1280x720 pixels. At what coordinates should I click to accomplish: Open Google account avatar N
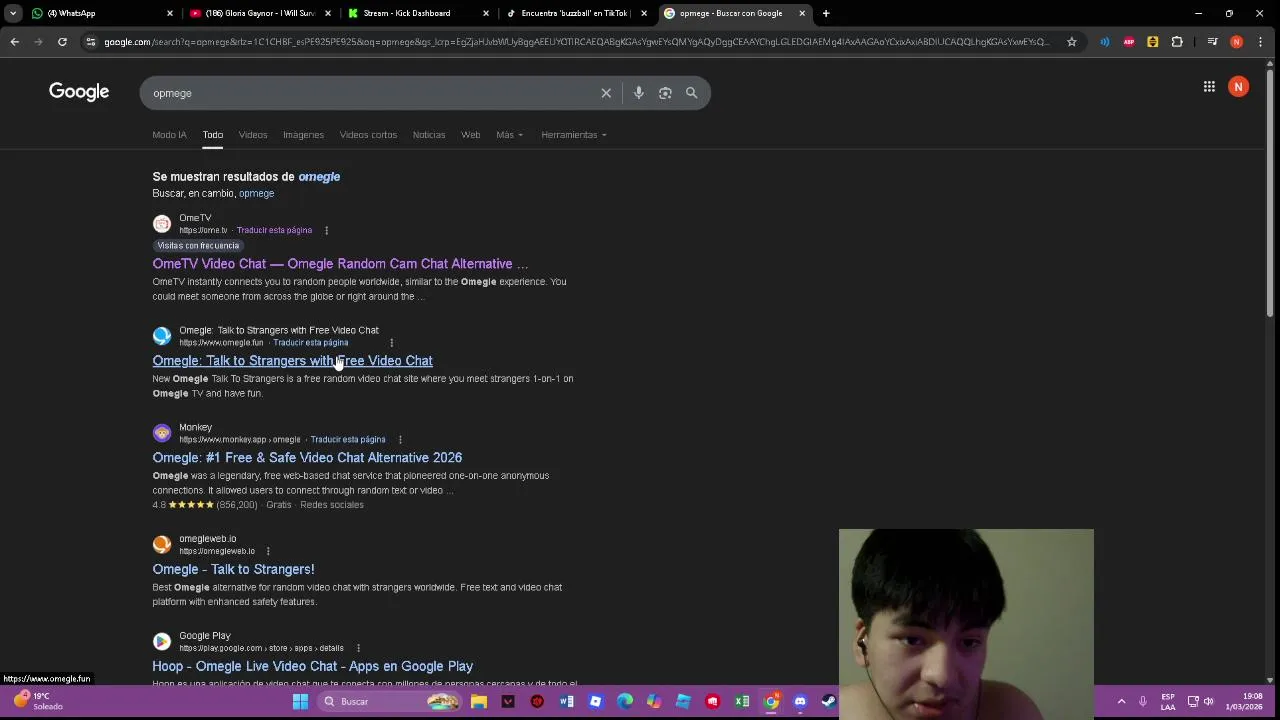pyautogui.click(x=1238, y=87)
